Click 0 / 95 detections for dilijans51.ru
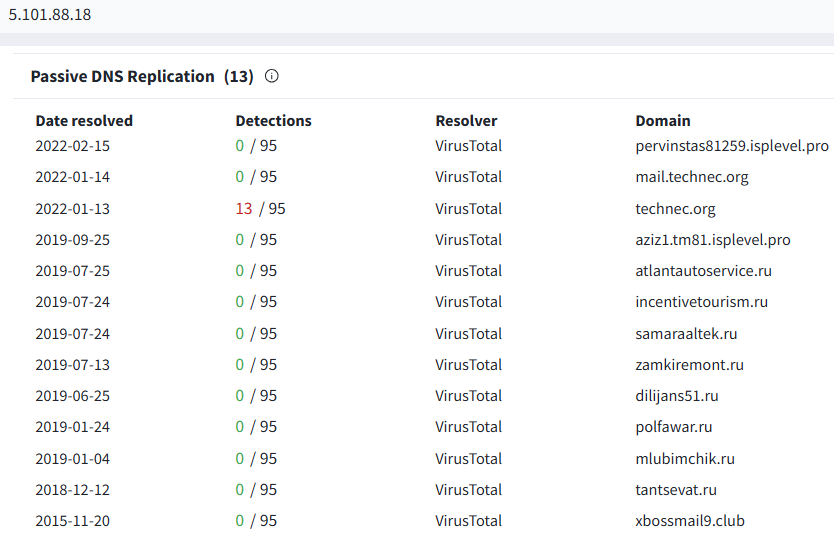Screen dimensions: 834x541 (x=256, y=396)
